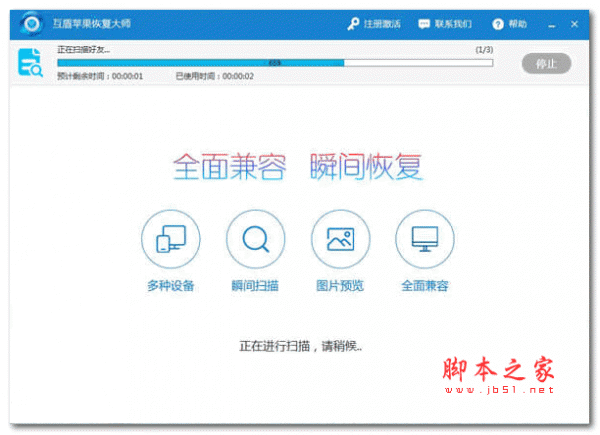Minimize the recovery app window
This screenshot has height=435, width=600.
click(x=551, y=25)
